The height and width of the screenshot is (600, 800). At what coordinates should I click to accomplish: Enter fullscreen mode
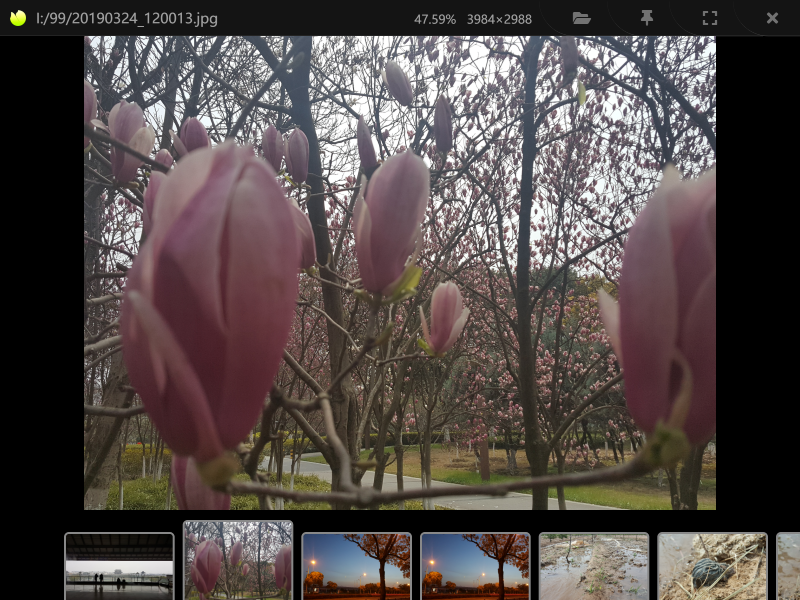pyautogui.click(x=710, y=18)
